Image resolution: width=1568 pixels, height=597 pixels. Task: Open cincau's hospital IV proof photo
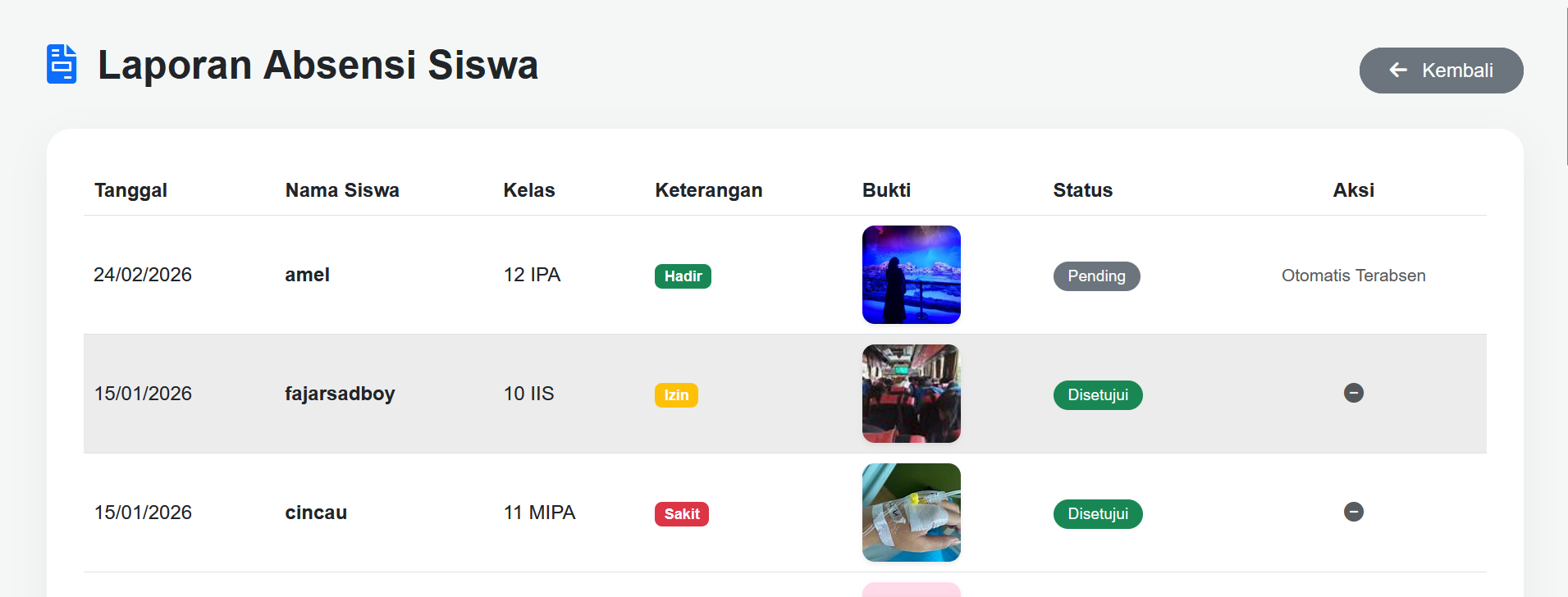pos(911,513)
